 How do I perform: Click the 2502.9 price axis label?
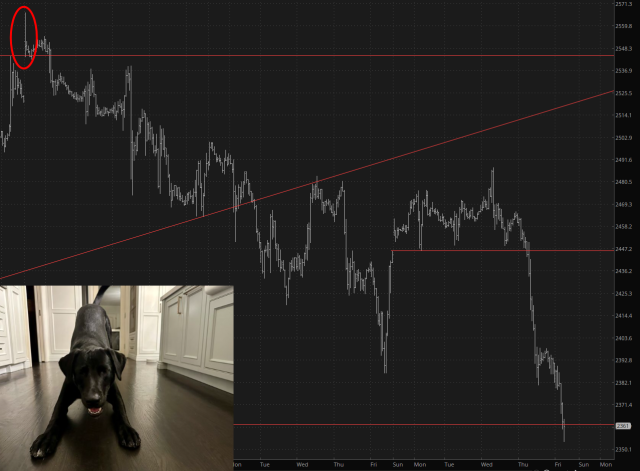(624, 138)
